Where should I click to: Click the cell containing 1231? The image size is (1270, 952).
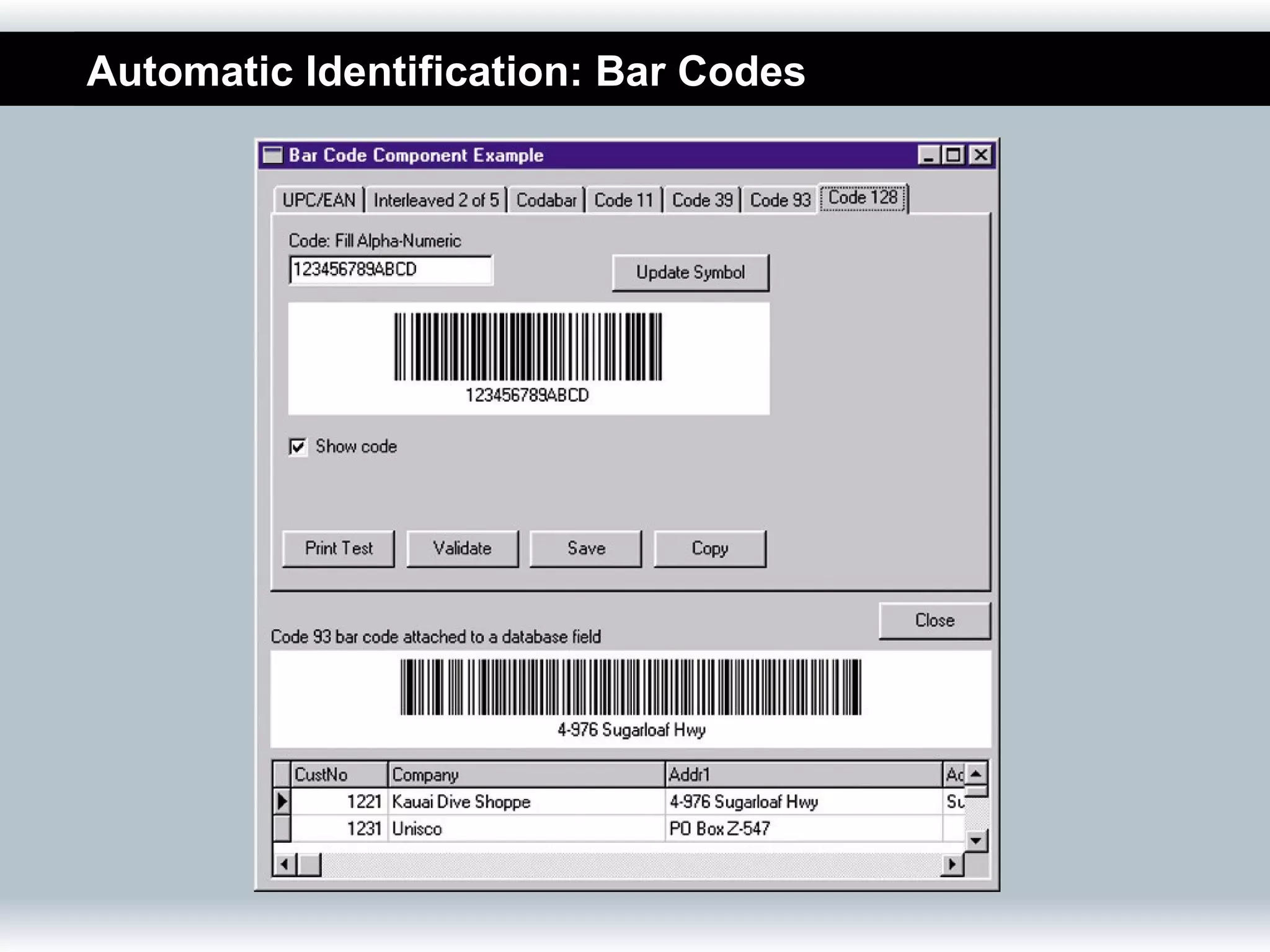[339, 829]
